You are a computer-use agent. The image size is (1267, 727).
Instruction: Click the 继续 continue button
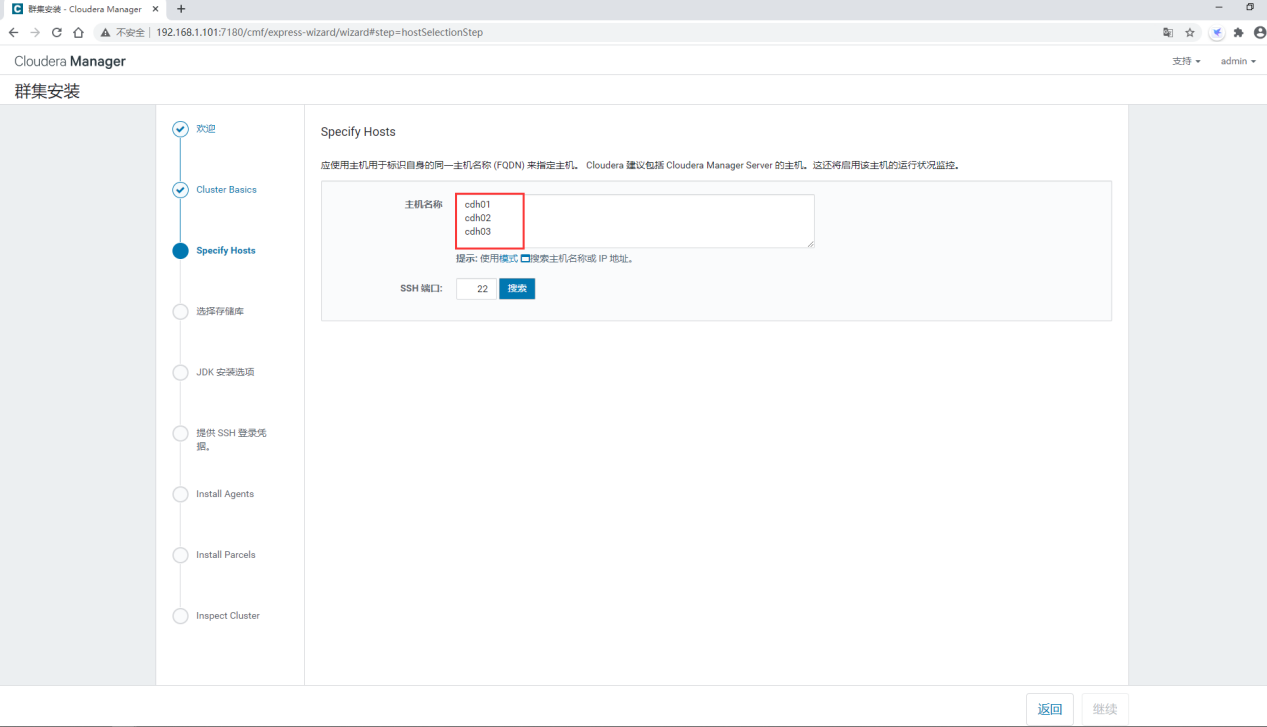(x=1105, y=709)
